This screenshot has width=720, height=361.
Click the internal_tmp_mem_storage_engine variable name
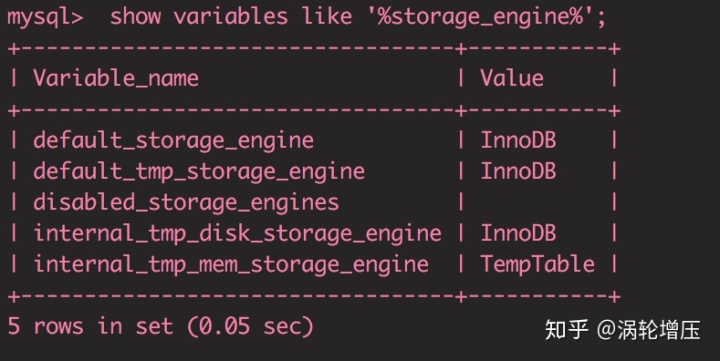(x=231, y=265)
